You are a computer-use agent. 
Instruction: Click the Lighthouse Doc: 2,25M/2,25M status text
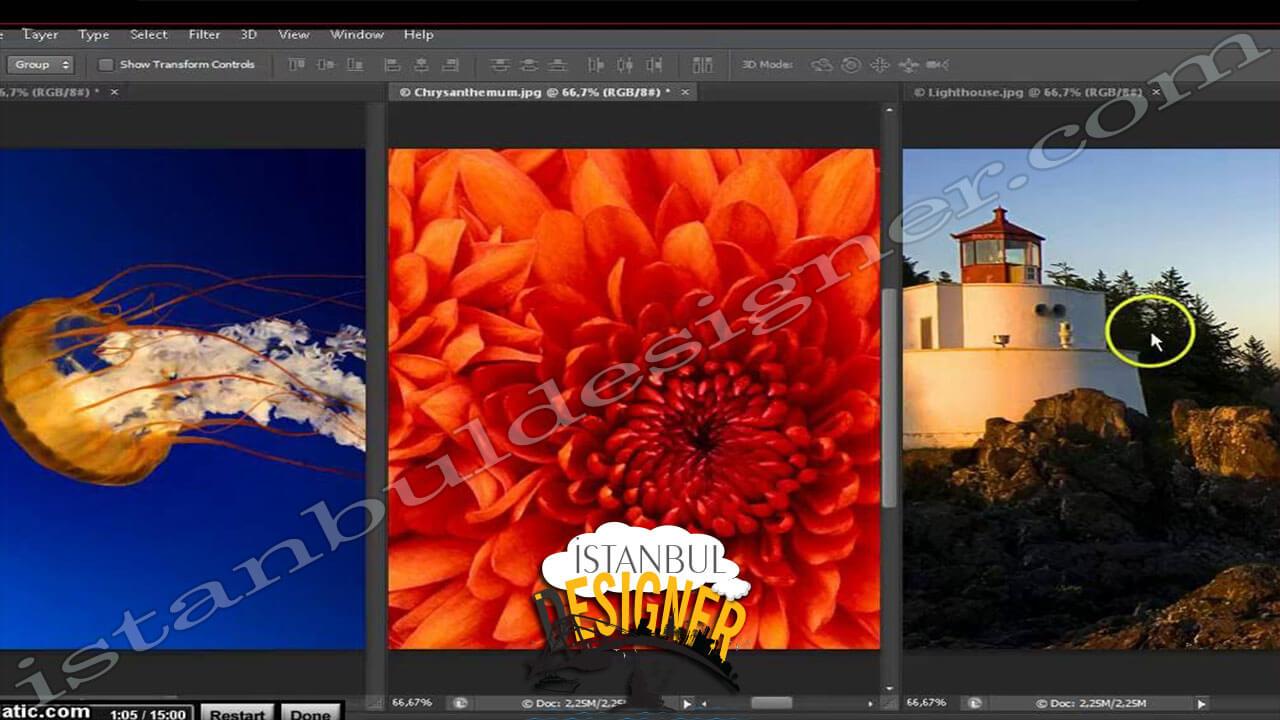pos(1091,704)
